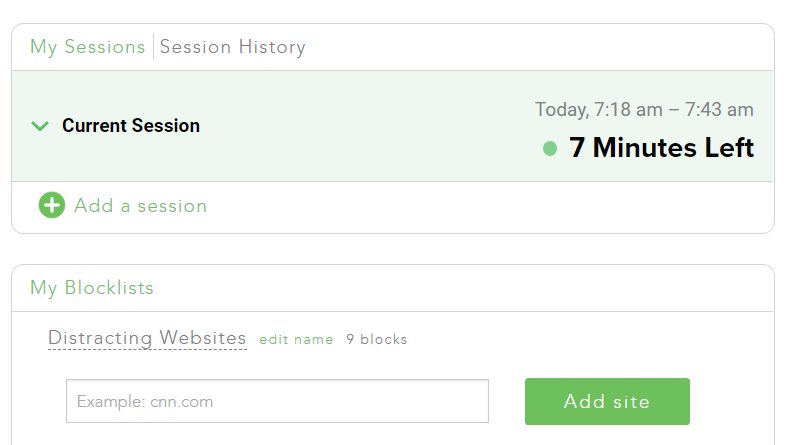Viewport: 788px width, 445px height.
Task: Focus the 'Example: cnn.com' input field
Action: click(x=277, y=401)
